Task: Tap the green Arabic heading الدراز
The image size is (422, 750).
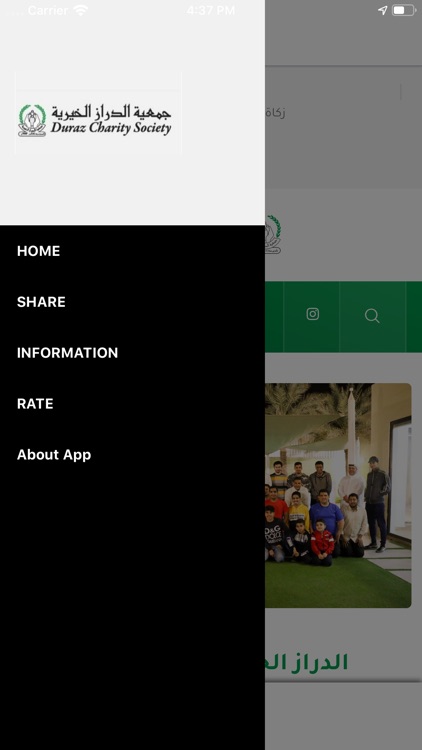Action: [x=307, y=662]
